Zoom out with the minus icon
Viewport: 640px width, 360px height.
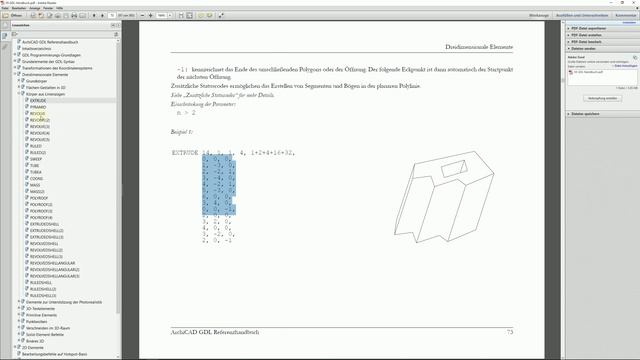(x=142, y=16)
